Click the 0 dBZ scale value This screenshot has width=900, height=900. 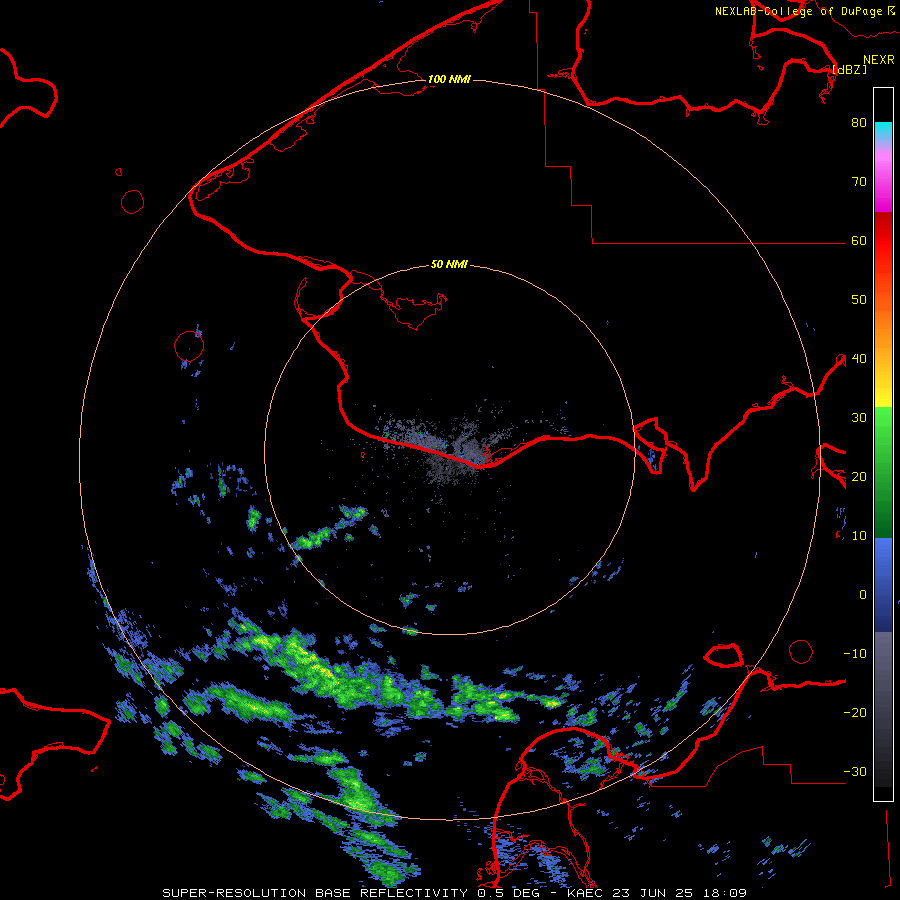coord(863,595)
